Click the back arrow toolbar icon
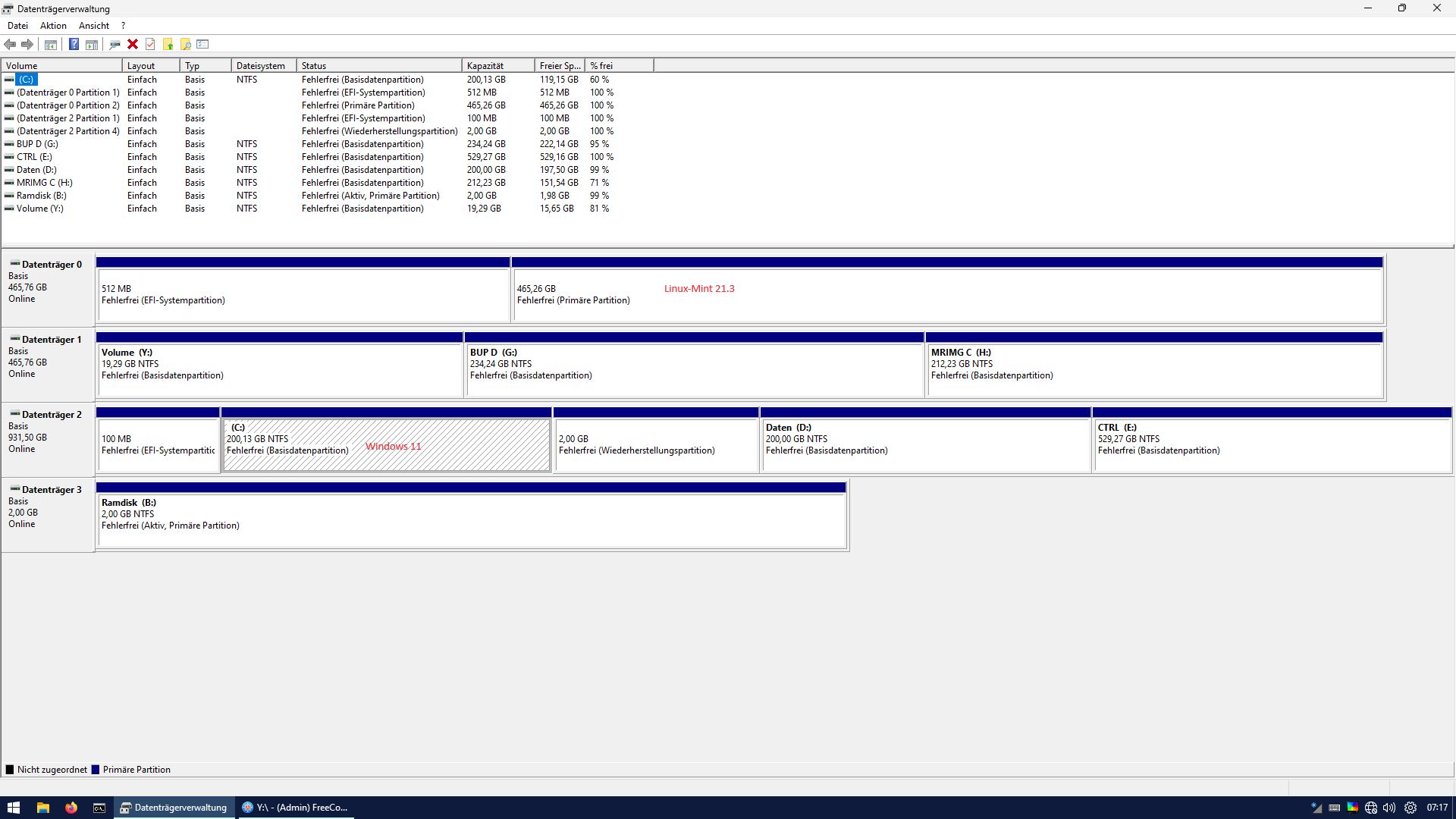The image size is (1456, 819). (x=10, y=44)
